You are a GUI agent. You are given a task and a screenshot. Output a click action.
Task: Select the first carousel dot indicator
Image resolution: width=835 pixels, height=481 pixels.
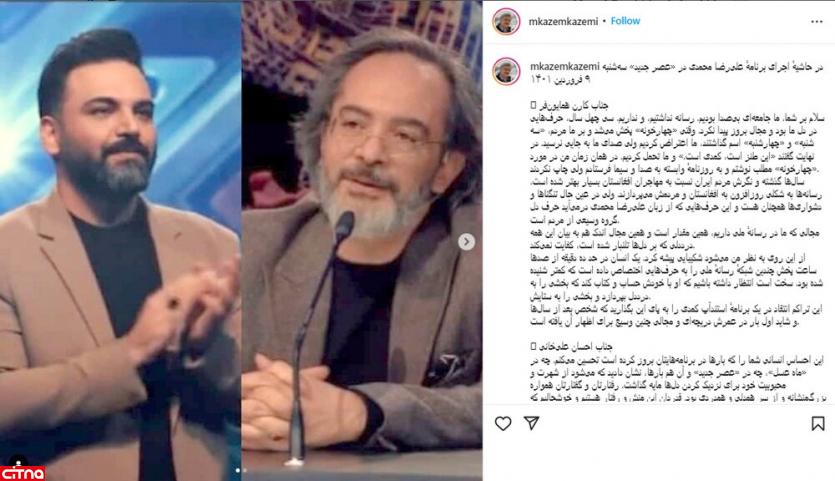238,470
